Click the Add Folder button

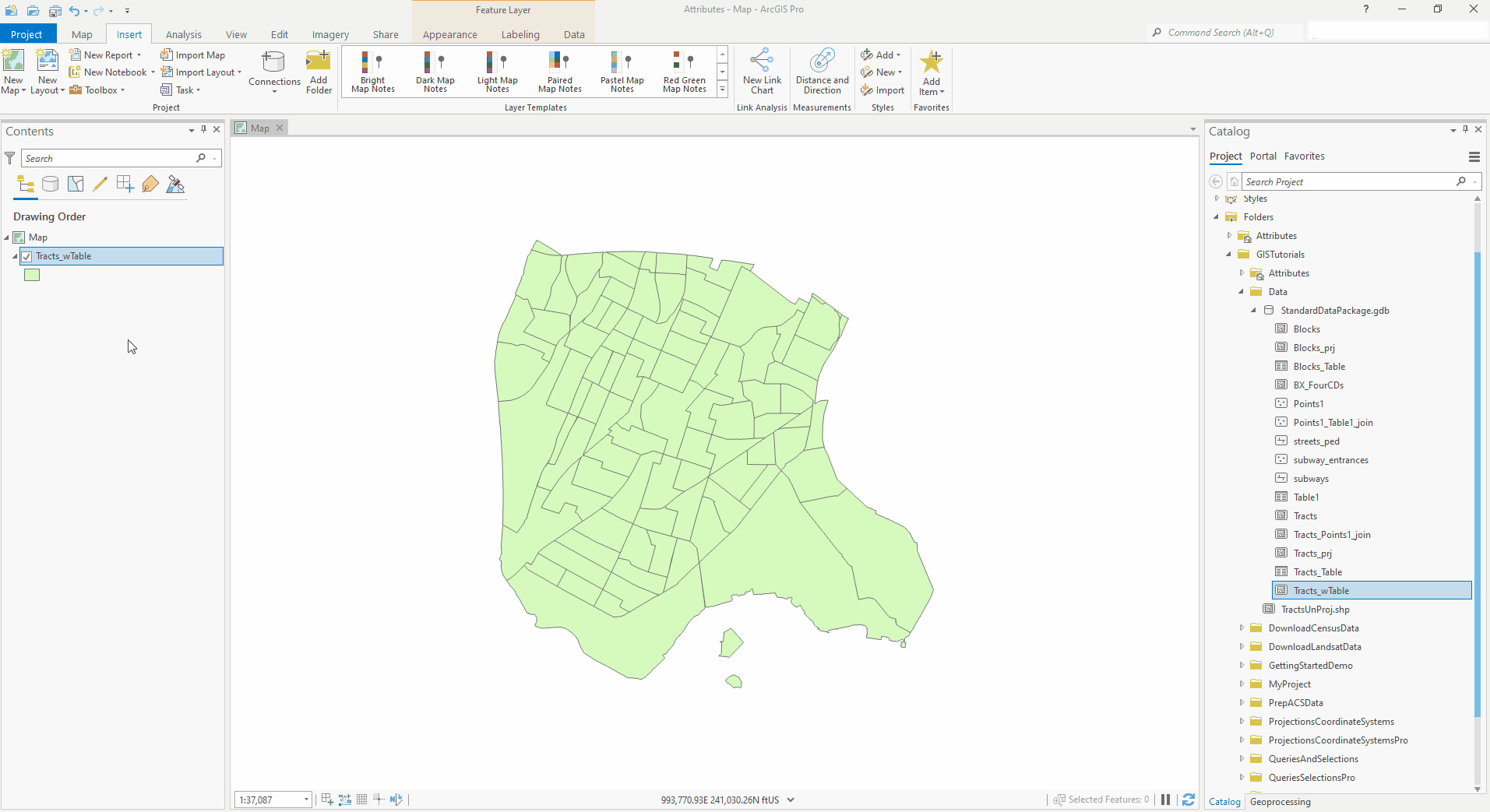point(318,71)
